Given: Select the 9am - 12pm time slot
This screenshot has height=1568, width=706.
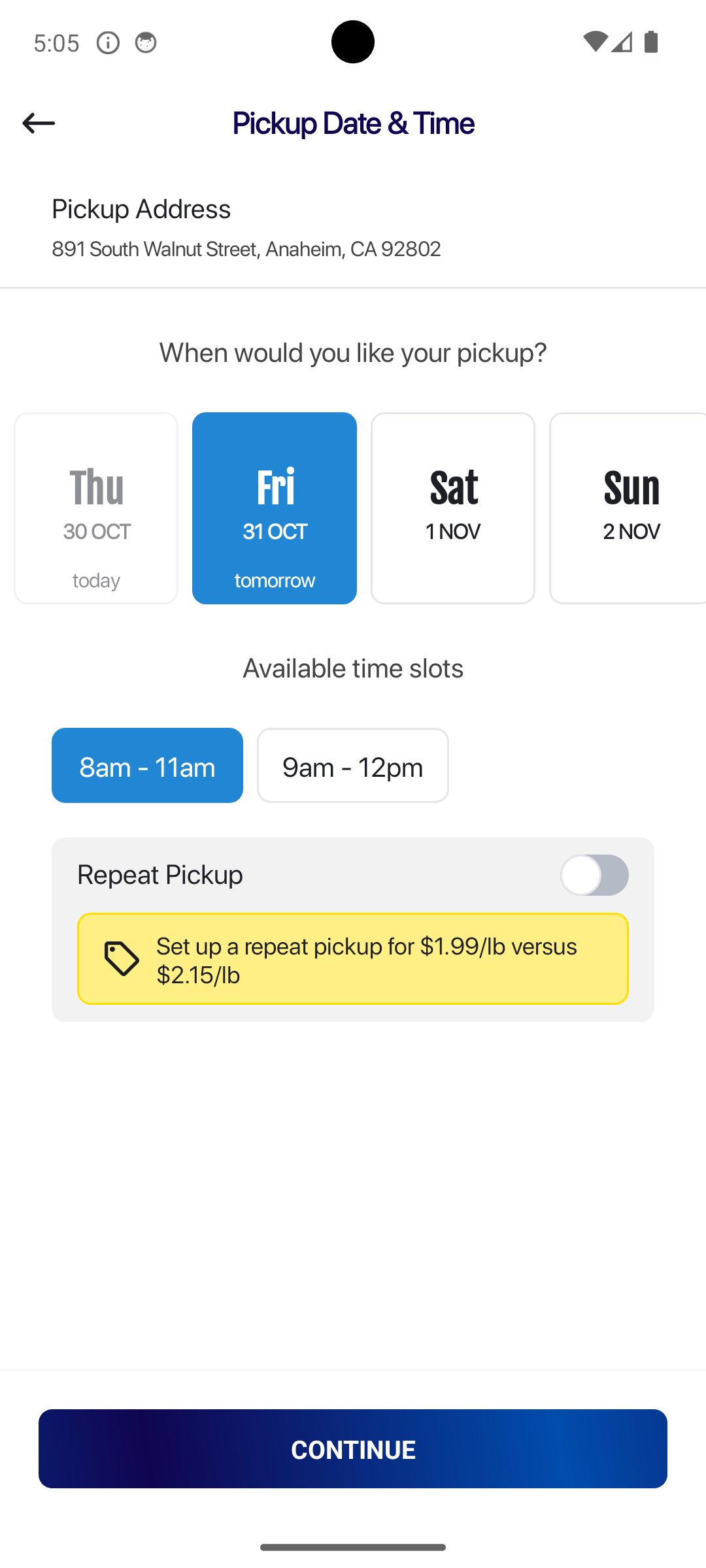Looking at the screenshot, I should click(x=352, y=766).
